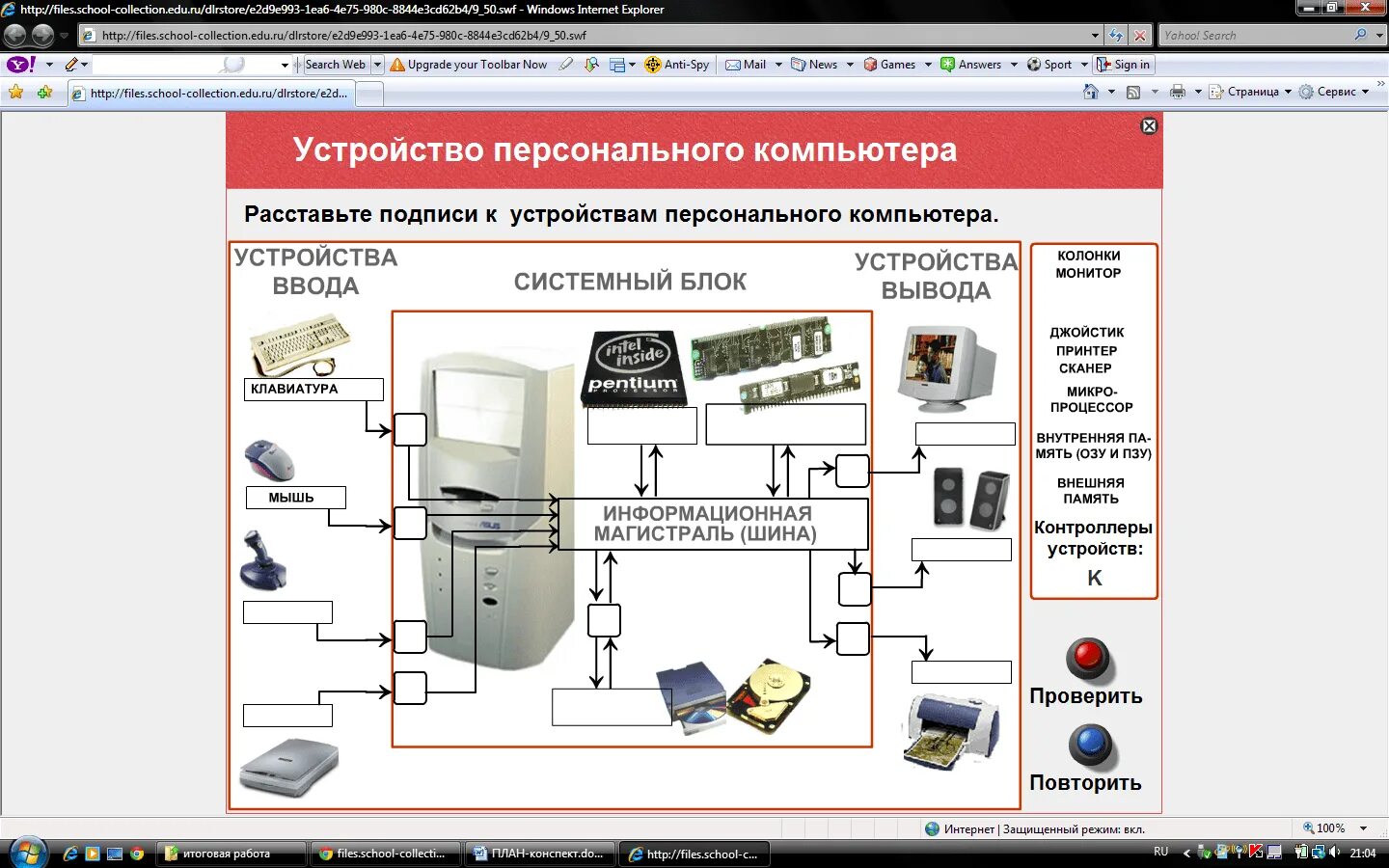The image size is (1389, 868).
Task: Click the Windows Start orb
Action: click(26, 853)
